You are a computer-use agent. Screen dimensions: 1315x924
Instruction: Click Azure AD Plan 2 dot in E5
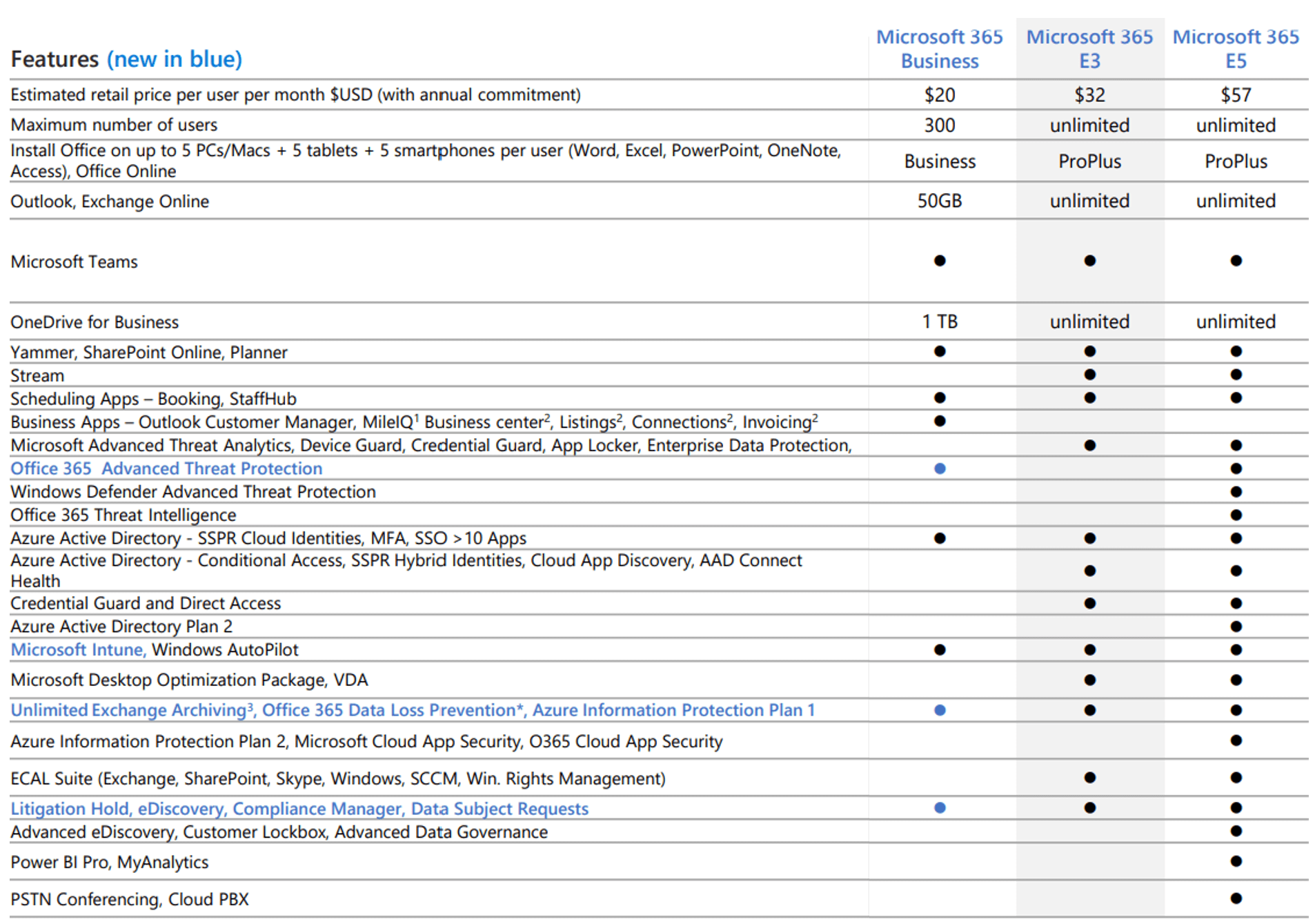1235,627
